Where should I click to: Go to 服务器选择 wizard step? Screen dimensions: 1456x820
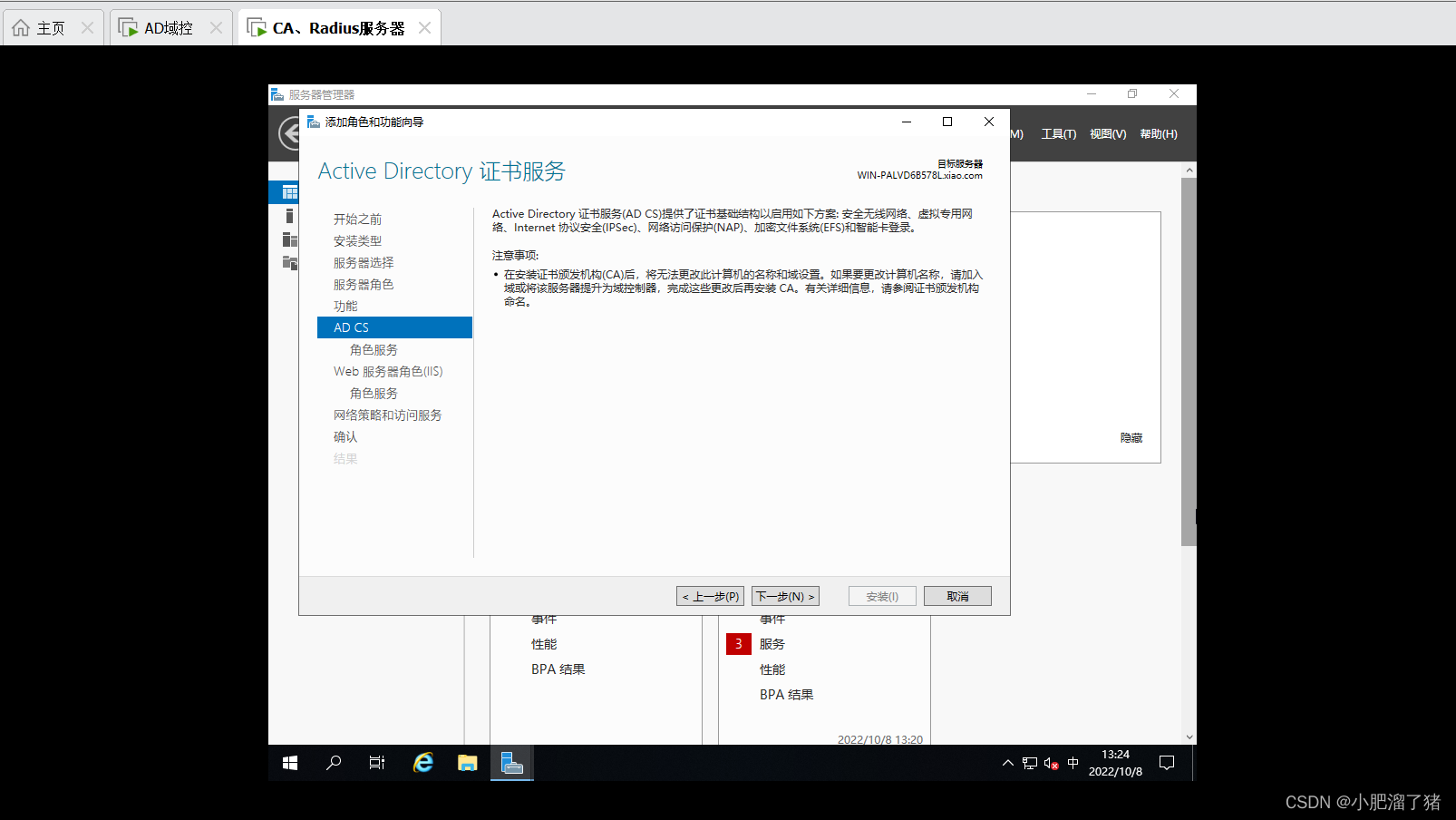pos(364,262)
